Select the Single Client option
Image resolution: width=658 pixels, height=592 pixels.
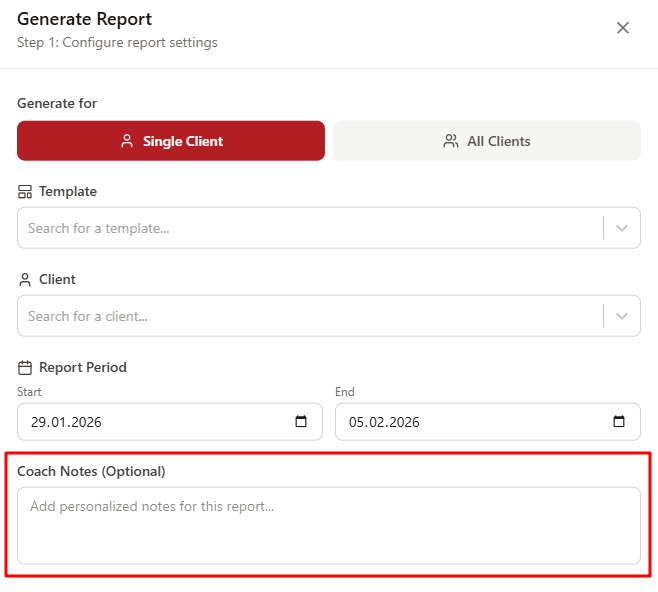click(171, 141)
